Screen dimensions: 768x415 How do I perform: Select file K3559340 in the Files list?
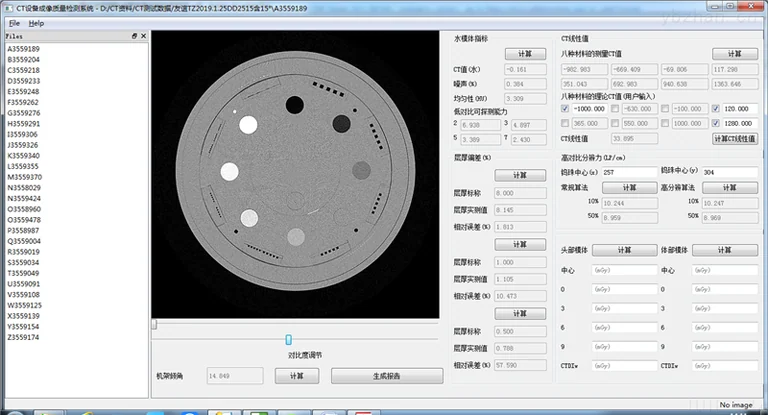tap(24, 156)
